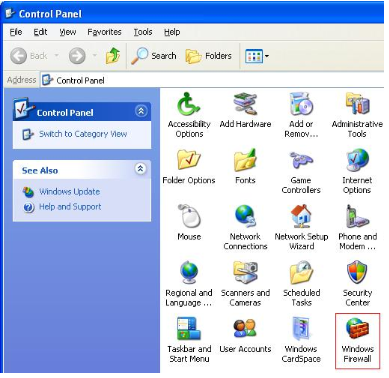Open Regional and Language options icon
389x378 pixels.
tap(189, 284)
